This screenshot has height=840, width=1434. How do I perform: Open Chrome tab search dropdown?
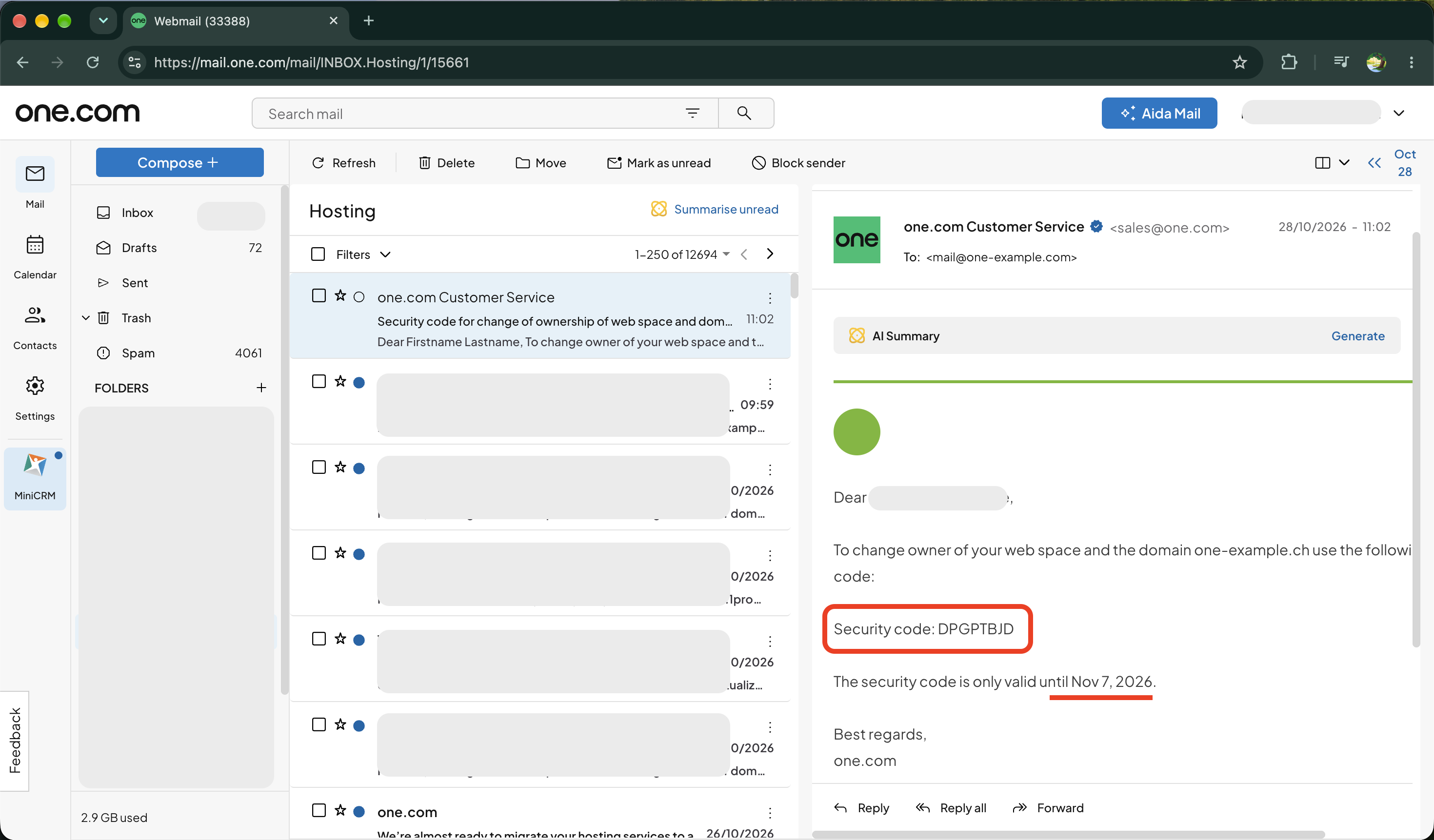pyautogui.click(x=103, y=20)
